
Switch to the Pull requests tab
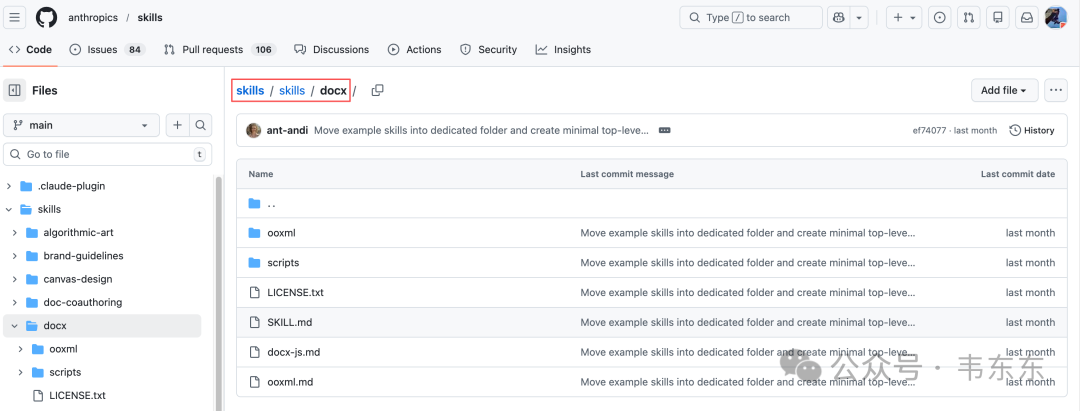pos(220,50)
